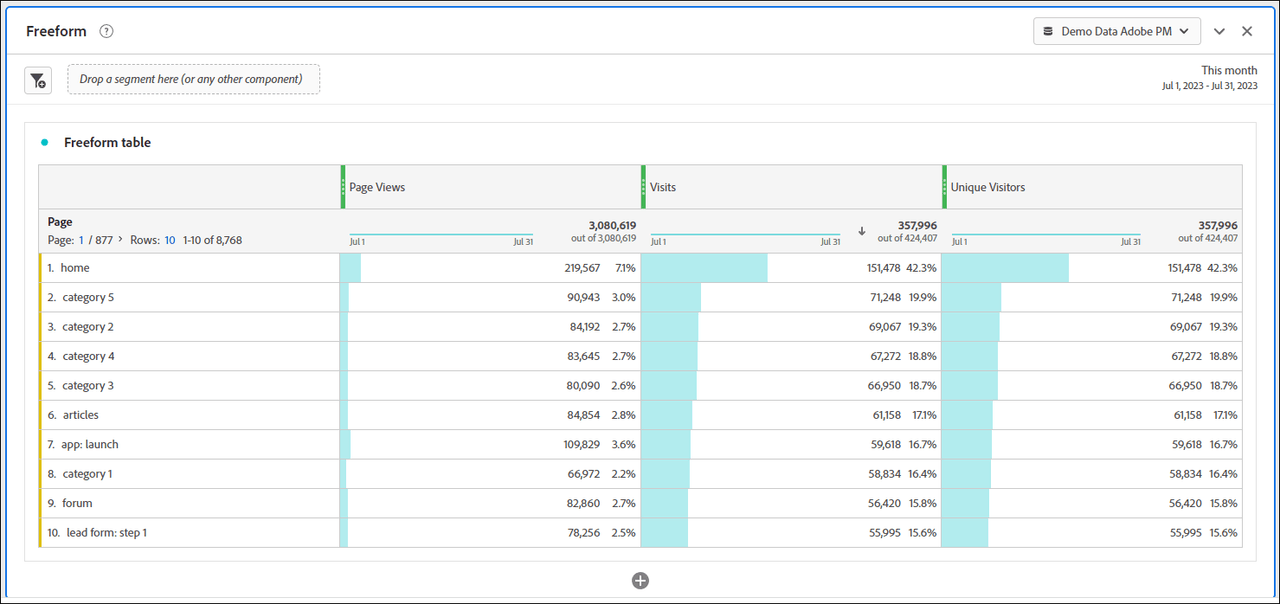
Task: Select the app: launch row
Action: point(89,444)
